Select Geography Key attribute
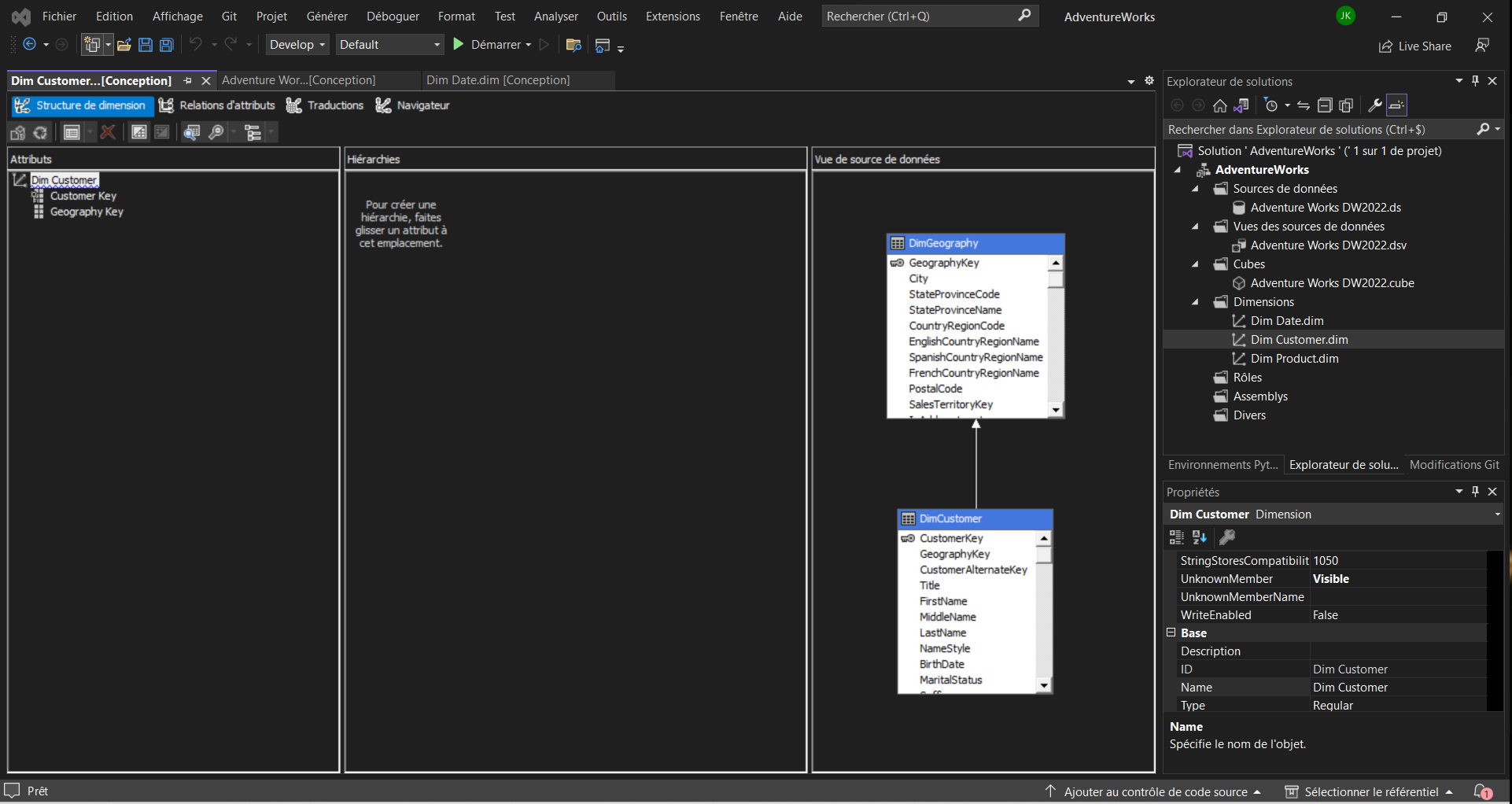1512x804 pixels. (87, 212)
